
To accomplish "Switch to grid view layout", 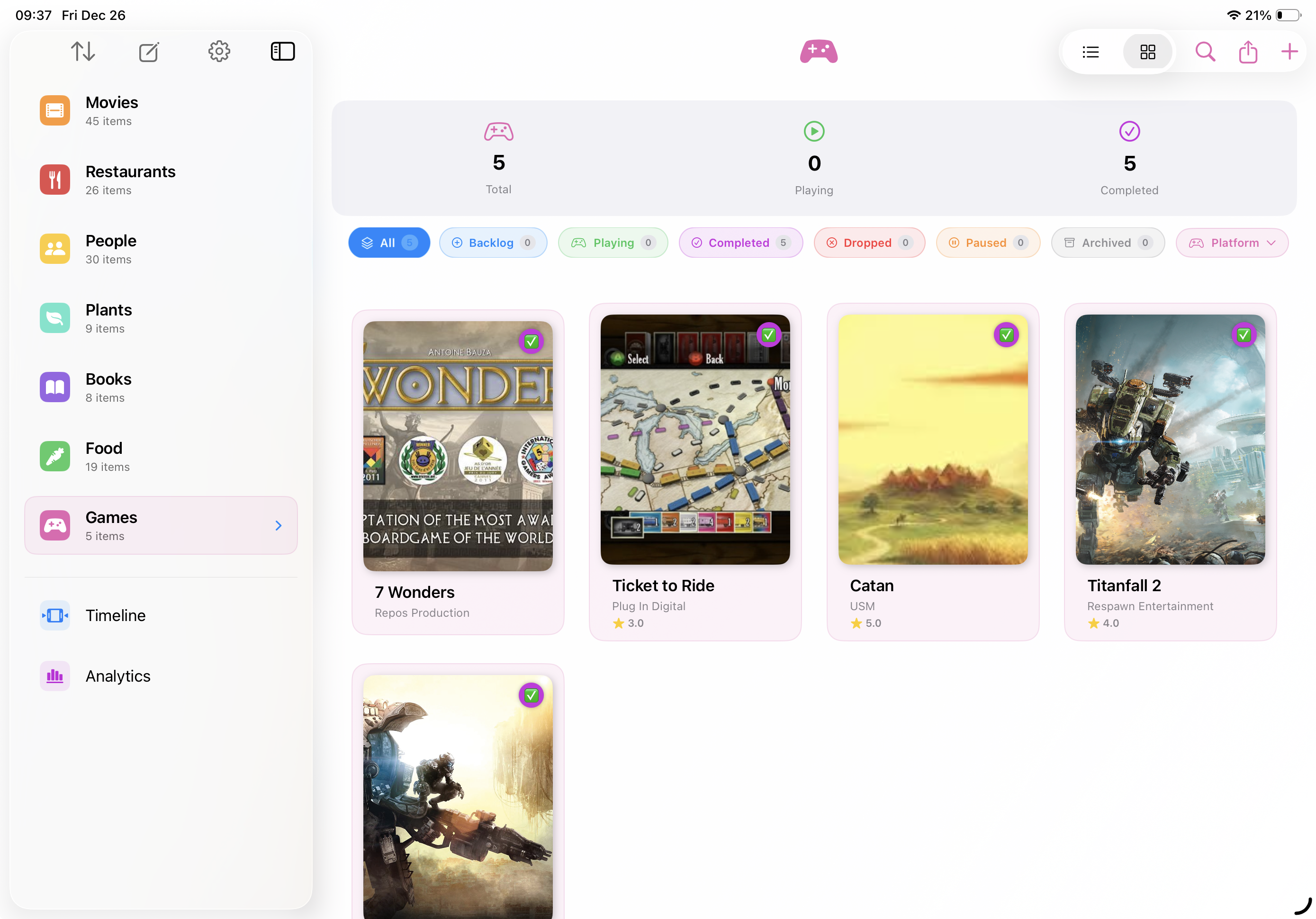I will coord(1147,52).
